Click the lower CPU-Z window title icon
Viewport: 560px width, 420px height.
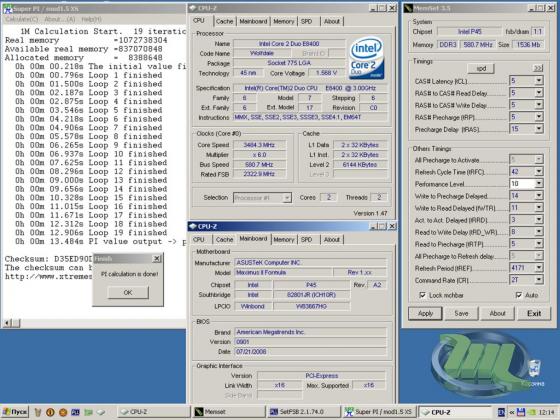(192, 226)
